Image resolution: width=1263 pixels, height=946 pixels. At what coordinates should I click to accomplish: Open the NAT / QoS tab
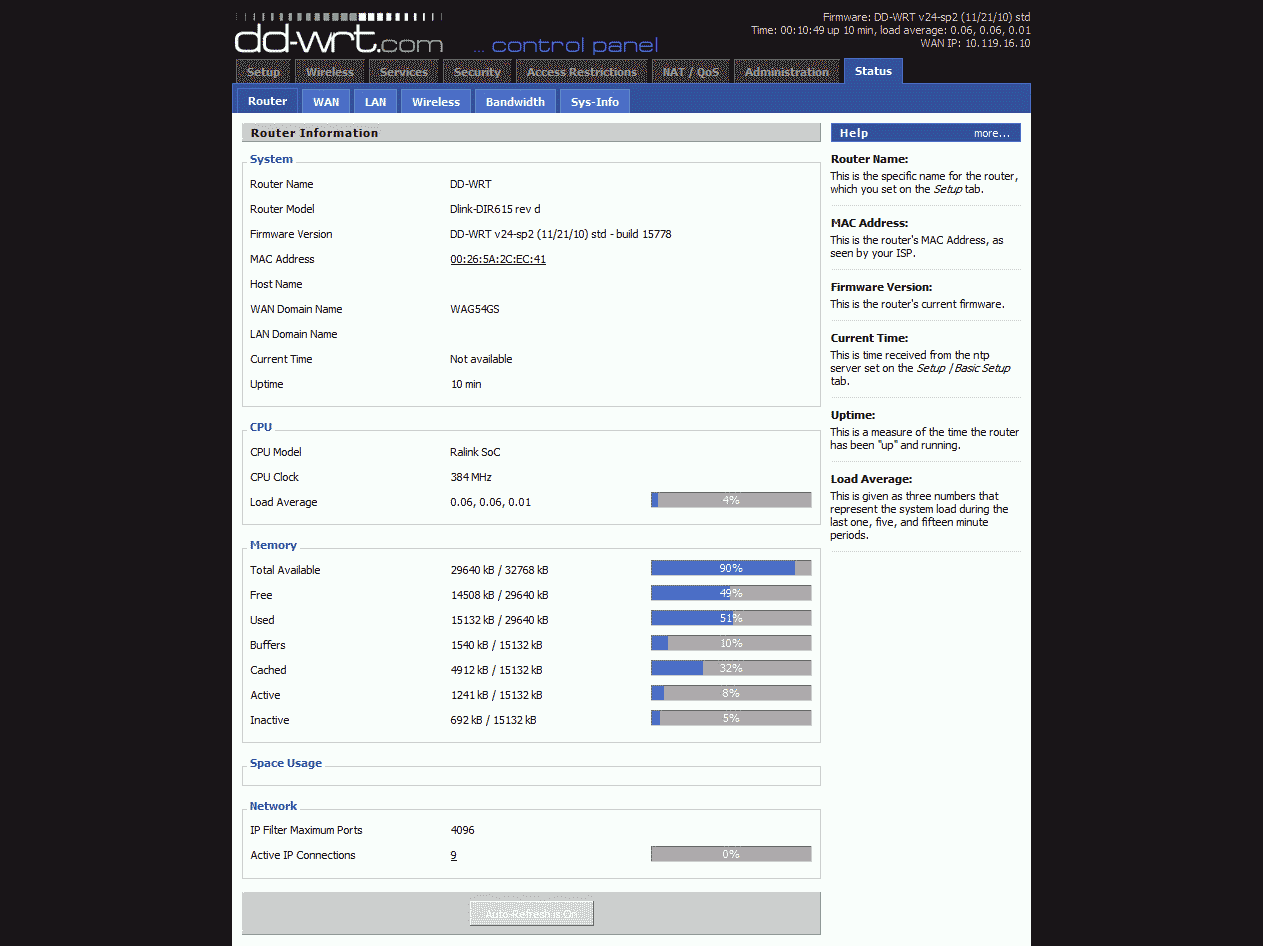coord(691,72)
